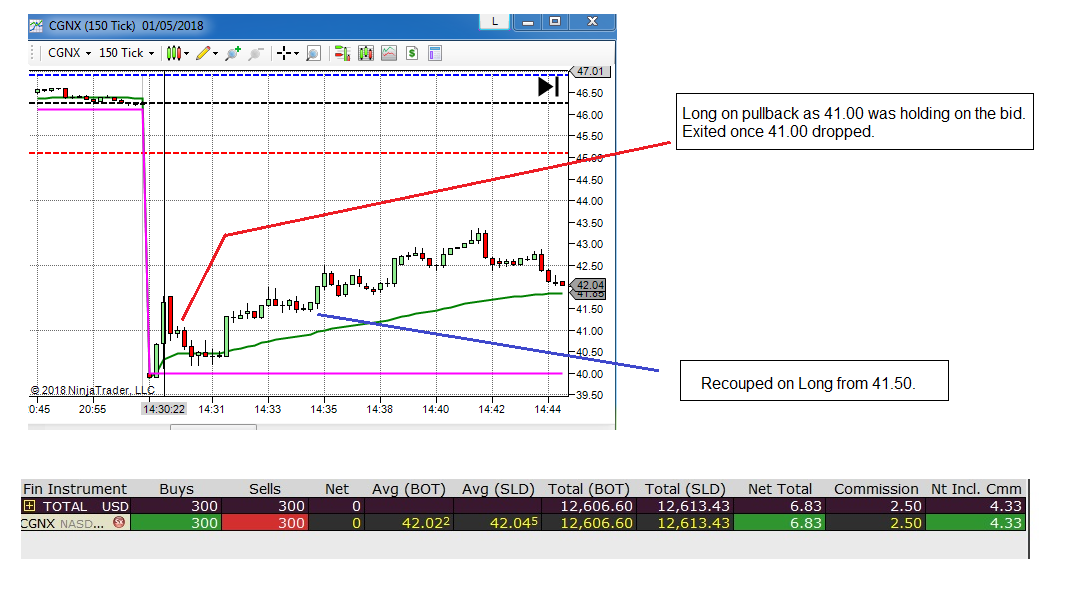This screenshot has width=1075, height=605.
Task: Click the chart toolbar drag handle
Action: click(x=32, y=53)
